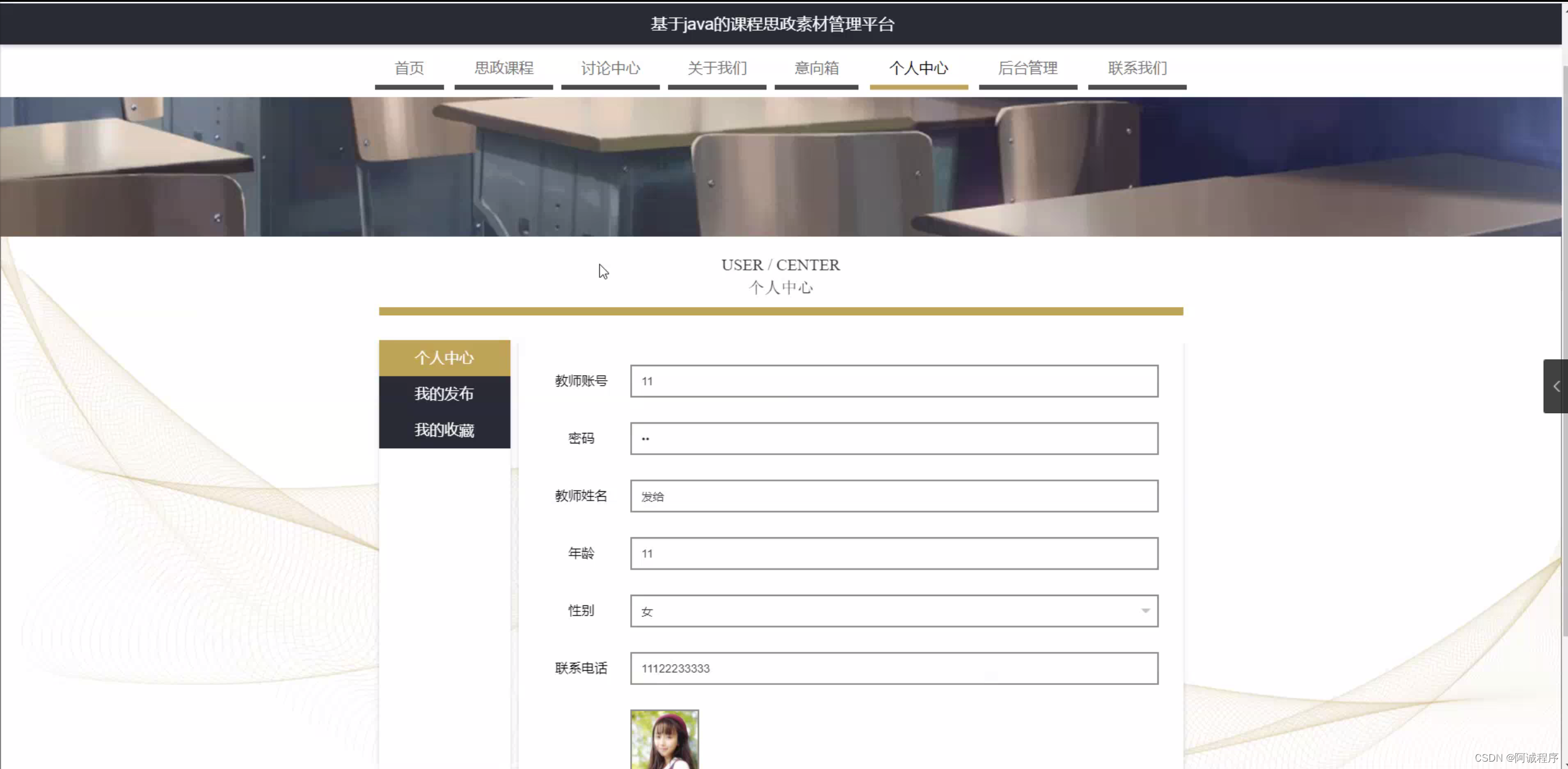
Task: Open the 思政课程 navigation tab
Action: click(x=503, y=68)
